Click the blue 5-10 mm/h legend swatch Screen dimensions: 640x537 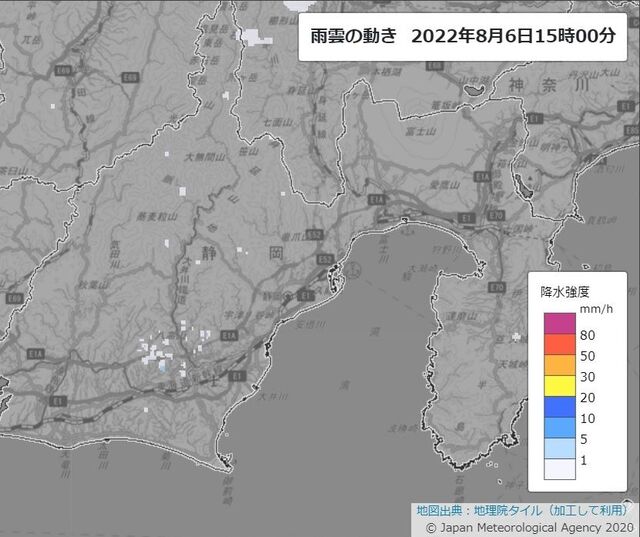pos(560,428)
